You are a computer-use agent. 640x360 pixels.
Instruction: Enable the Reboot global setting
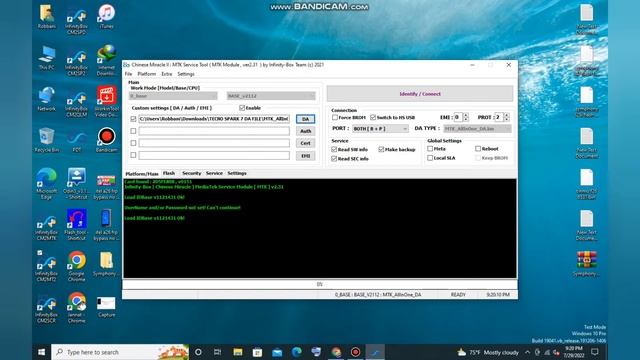click(x=478, y=149)
